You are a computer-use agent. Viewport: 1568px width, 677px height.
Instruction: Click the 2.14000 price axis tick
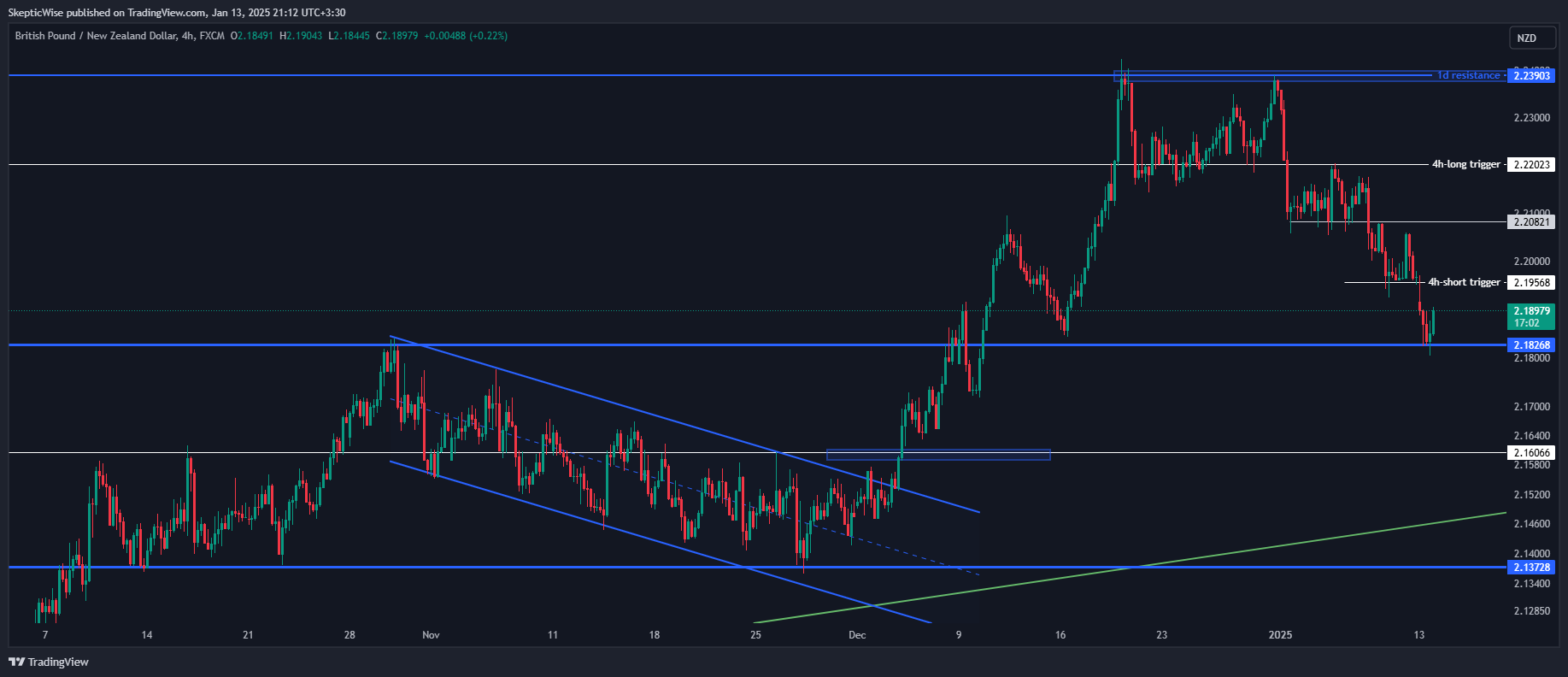click(1531, 554)
